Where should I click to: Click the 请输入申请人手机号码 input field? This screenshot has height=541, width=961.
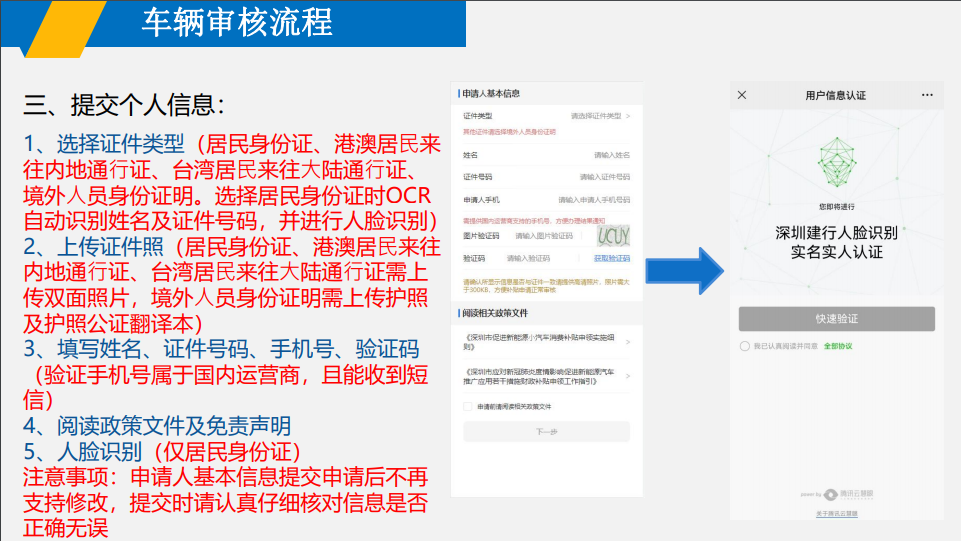click(594, 200)
